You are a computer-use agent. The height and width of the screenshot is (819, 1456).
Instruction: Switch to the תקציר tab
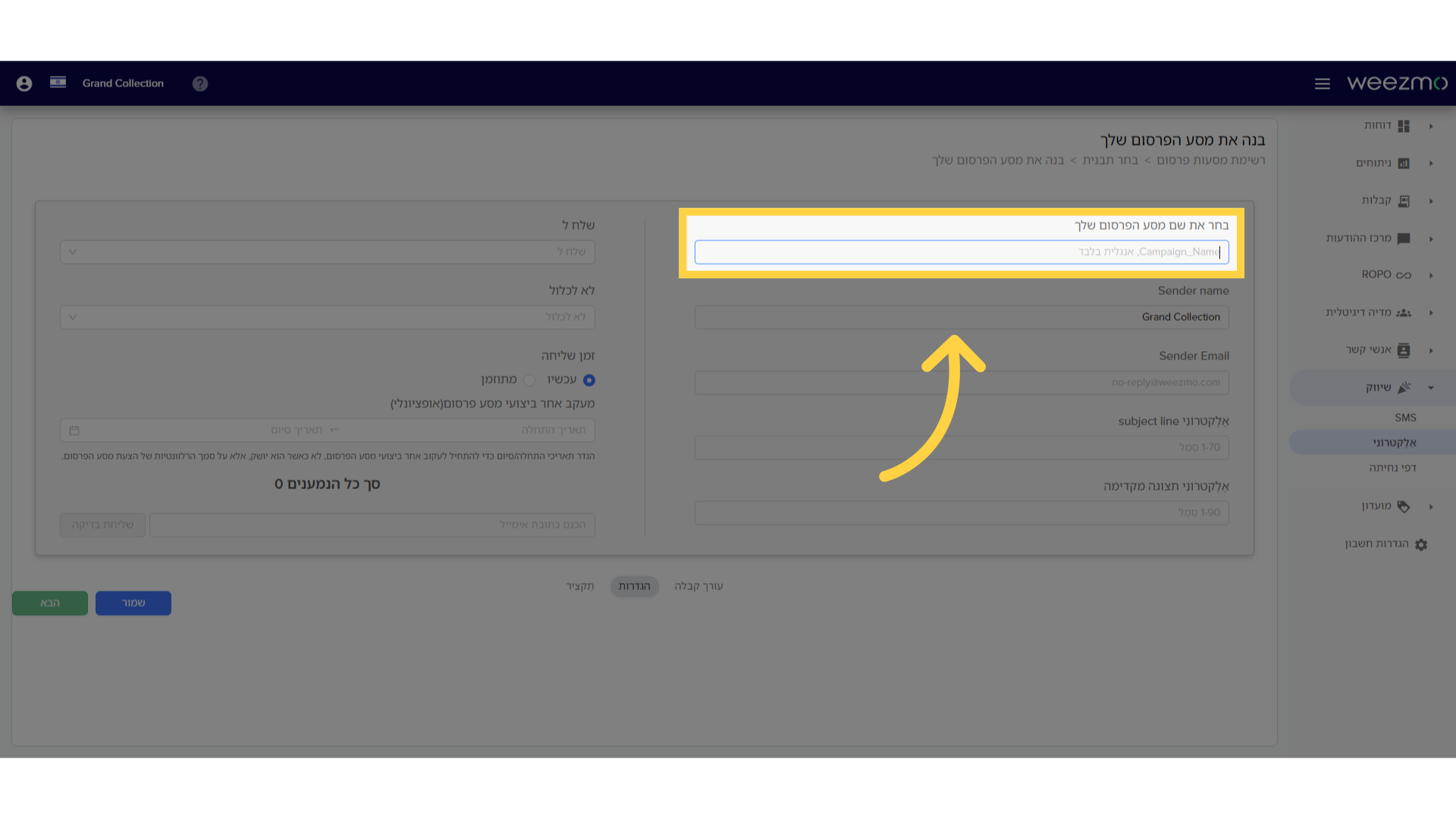[580, 586]
